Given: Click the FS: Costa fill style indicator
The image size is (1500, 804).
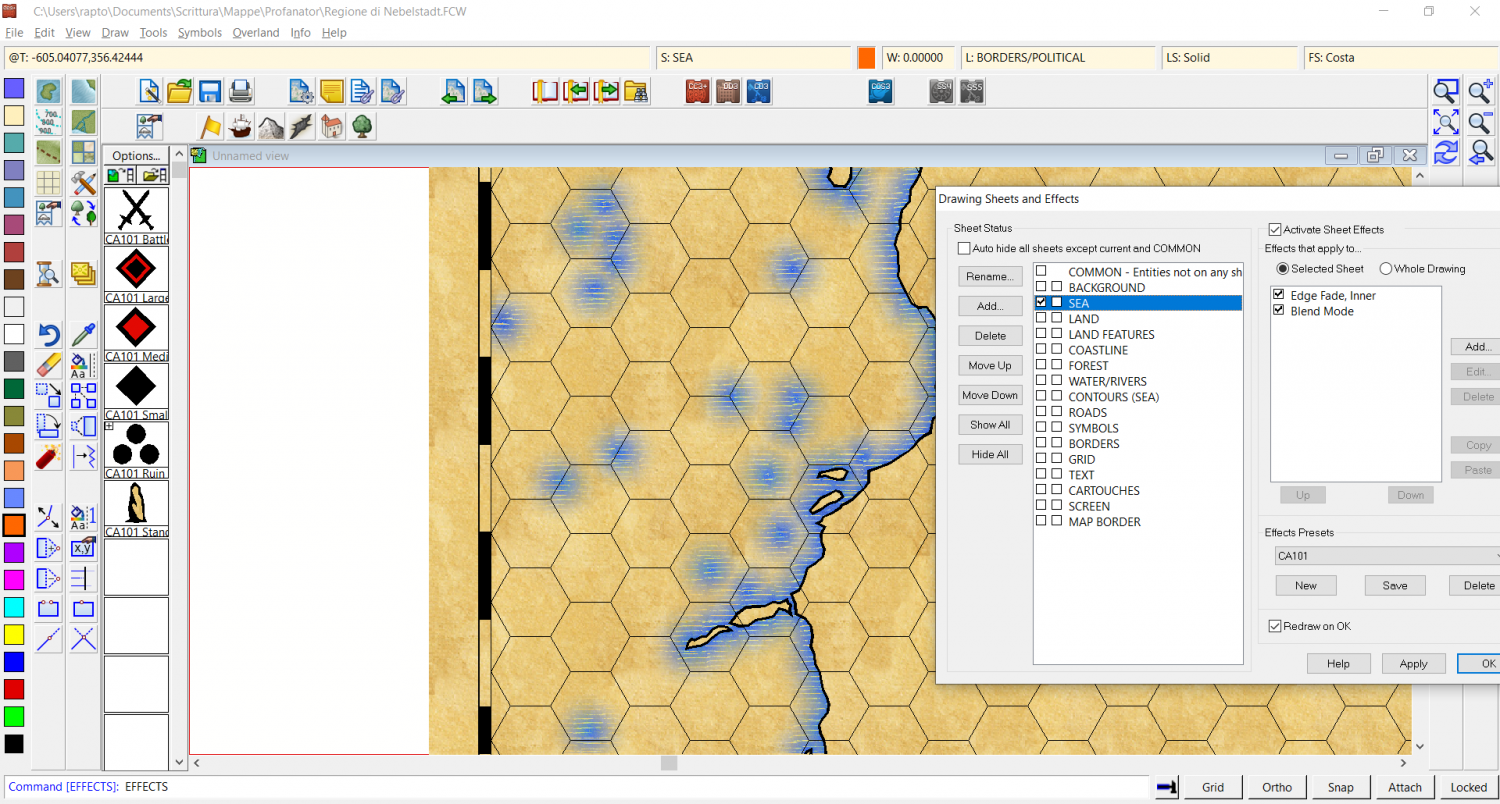Looking at the screenshot, I should tap(1401, 58).
